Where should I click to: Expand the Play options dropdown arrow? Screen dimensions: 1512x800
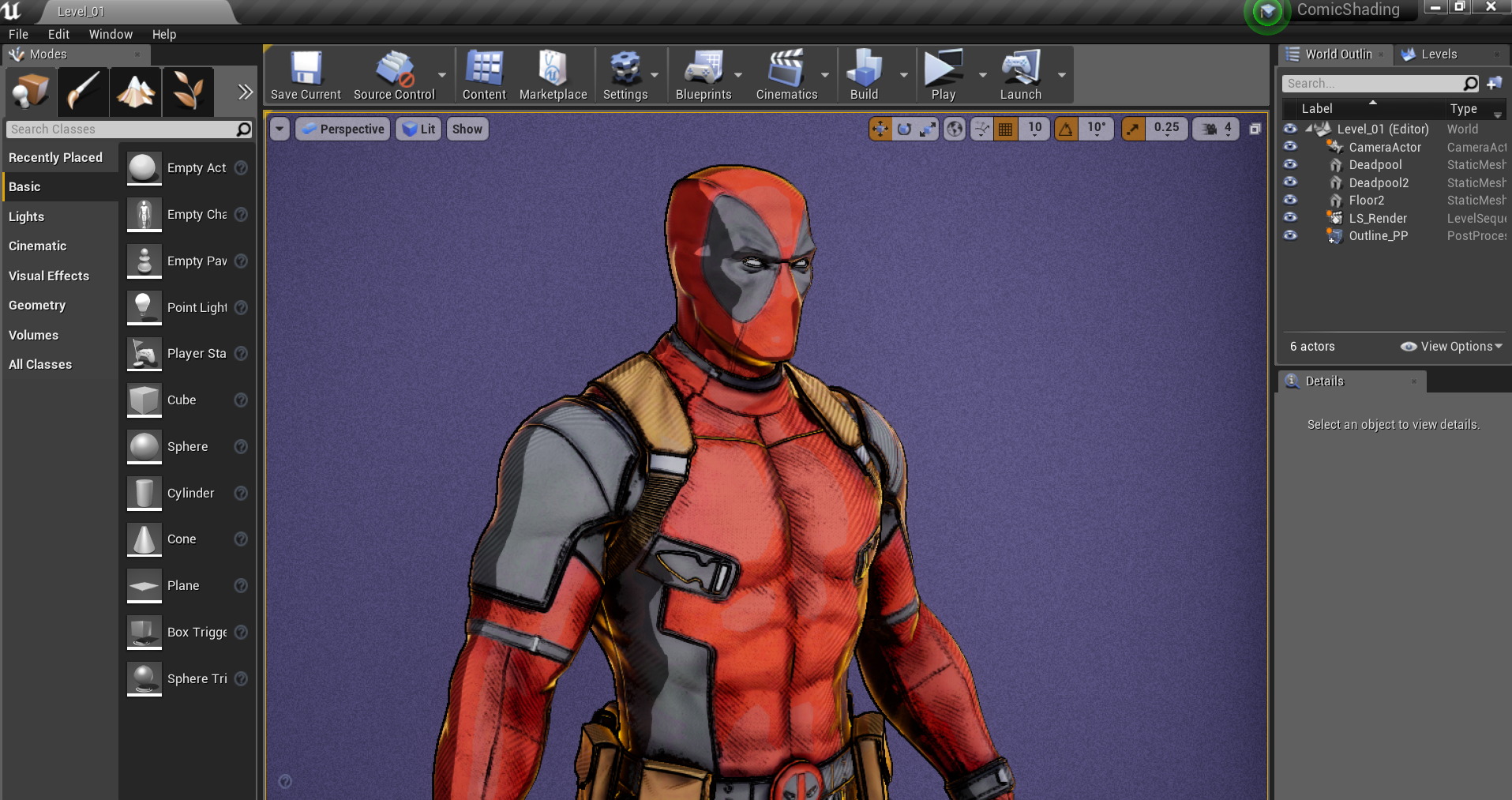pos(983,75)
